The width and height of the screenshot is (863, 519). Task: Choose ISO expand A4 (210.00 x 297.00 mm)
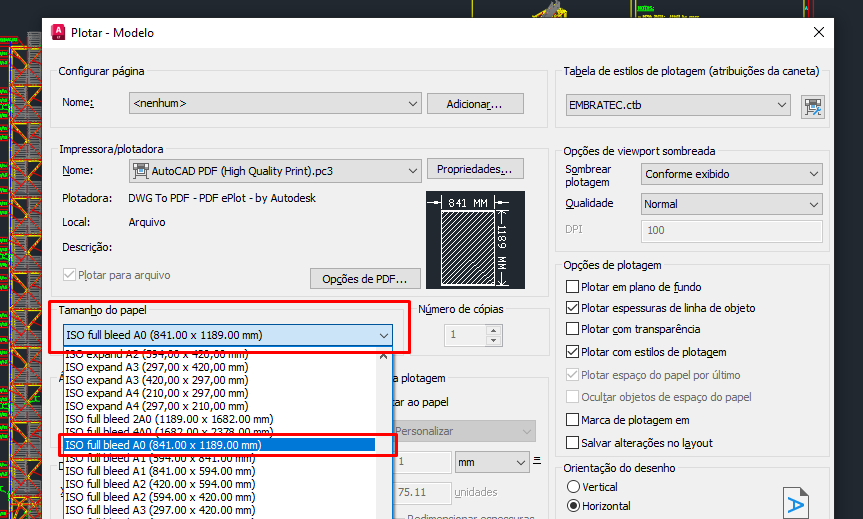pos(156,393)
